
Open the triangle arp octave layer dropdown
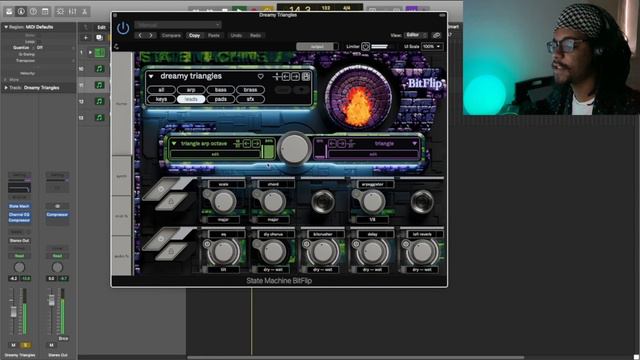click(x=174, y=144)
